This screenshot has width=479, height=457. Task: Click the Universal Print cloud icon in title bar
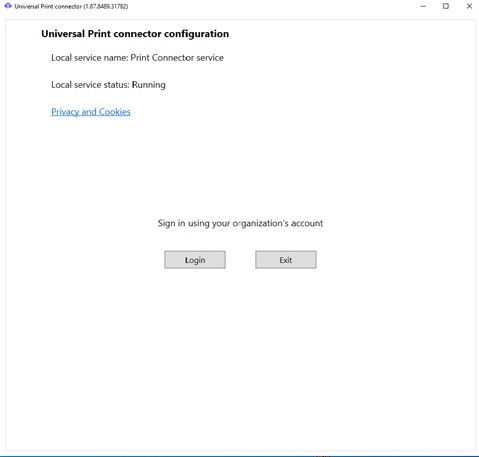tap(8, 6)
